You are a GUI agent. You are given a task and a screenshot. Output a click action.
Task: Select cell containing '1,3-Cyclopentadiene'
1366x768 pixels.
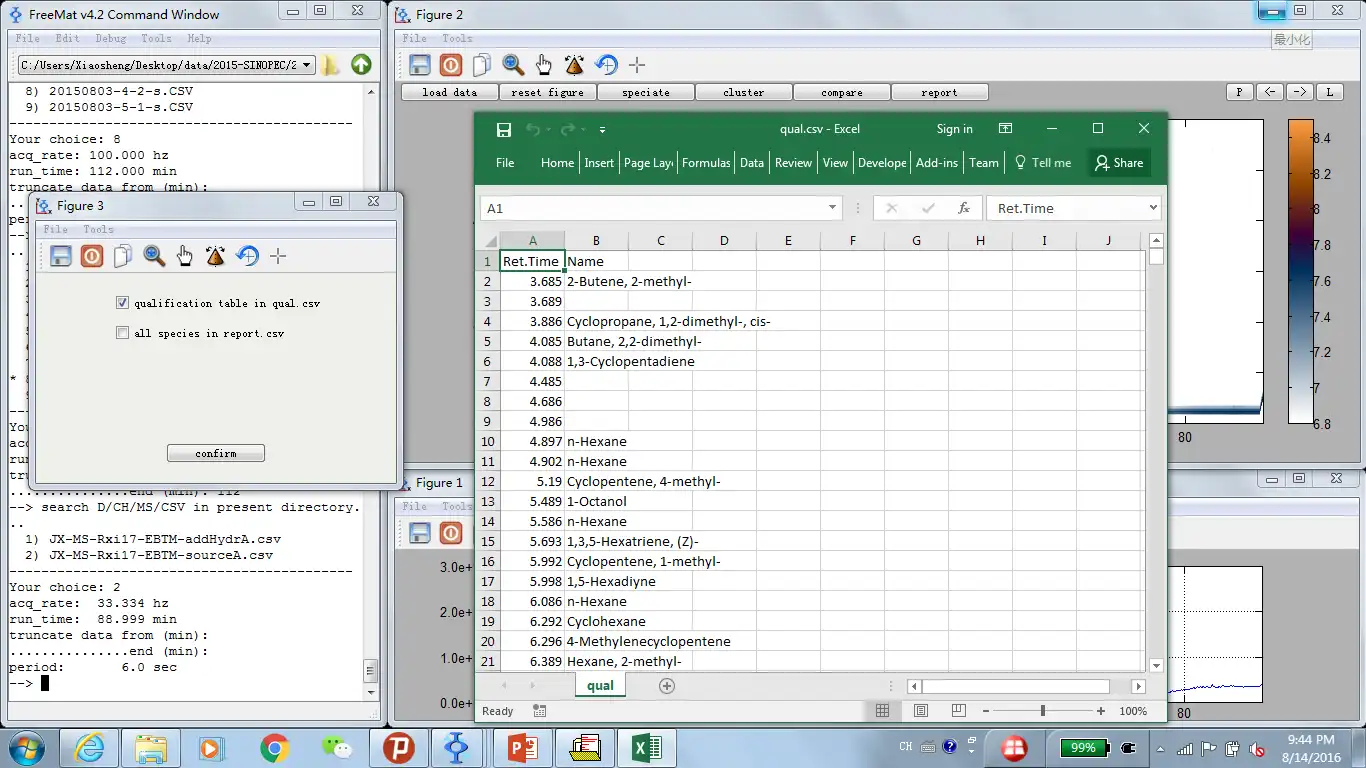point(596,361)
